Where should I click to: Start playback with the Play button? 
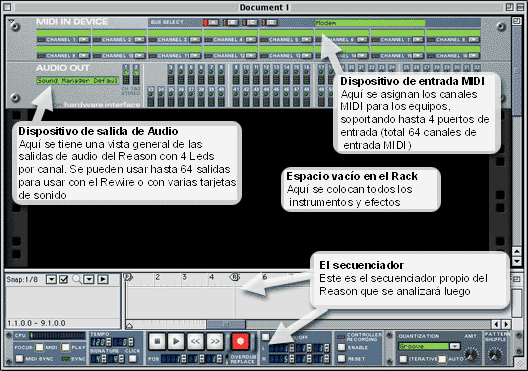click(x=176, y=342)
